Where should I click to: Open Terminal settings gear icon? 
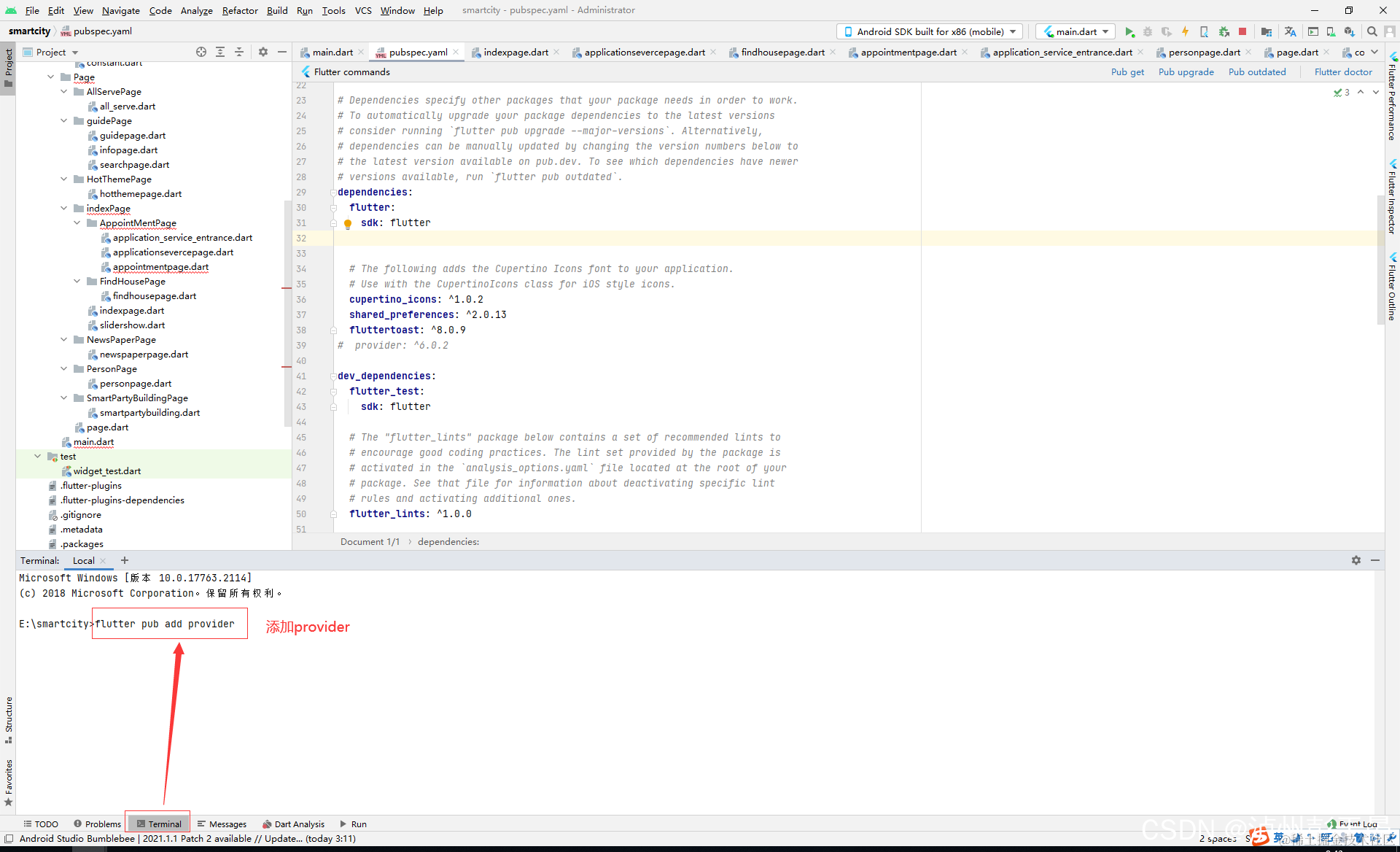pyautogui.click(x=1356, y=560)
